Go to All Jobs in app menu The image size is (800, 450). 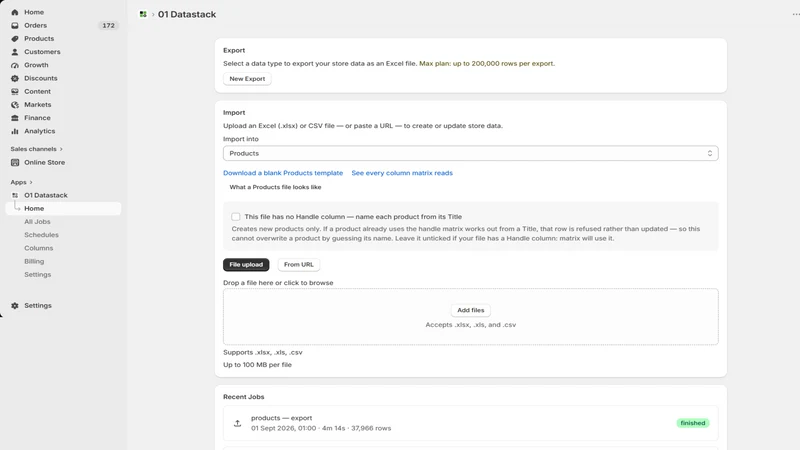pyautogui.click(x=37, y=222)
